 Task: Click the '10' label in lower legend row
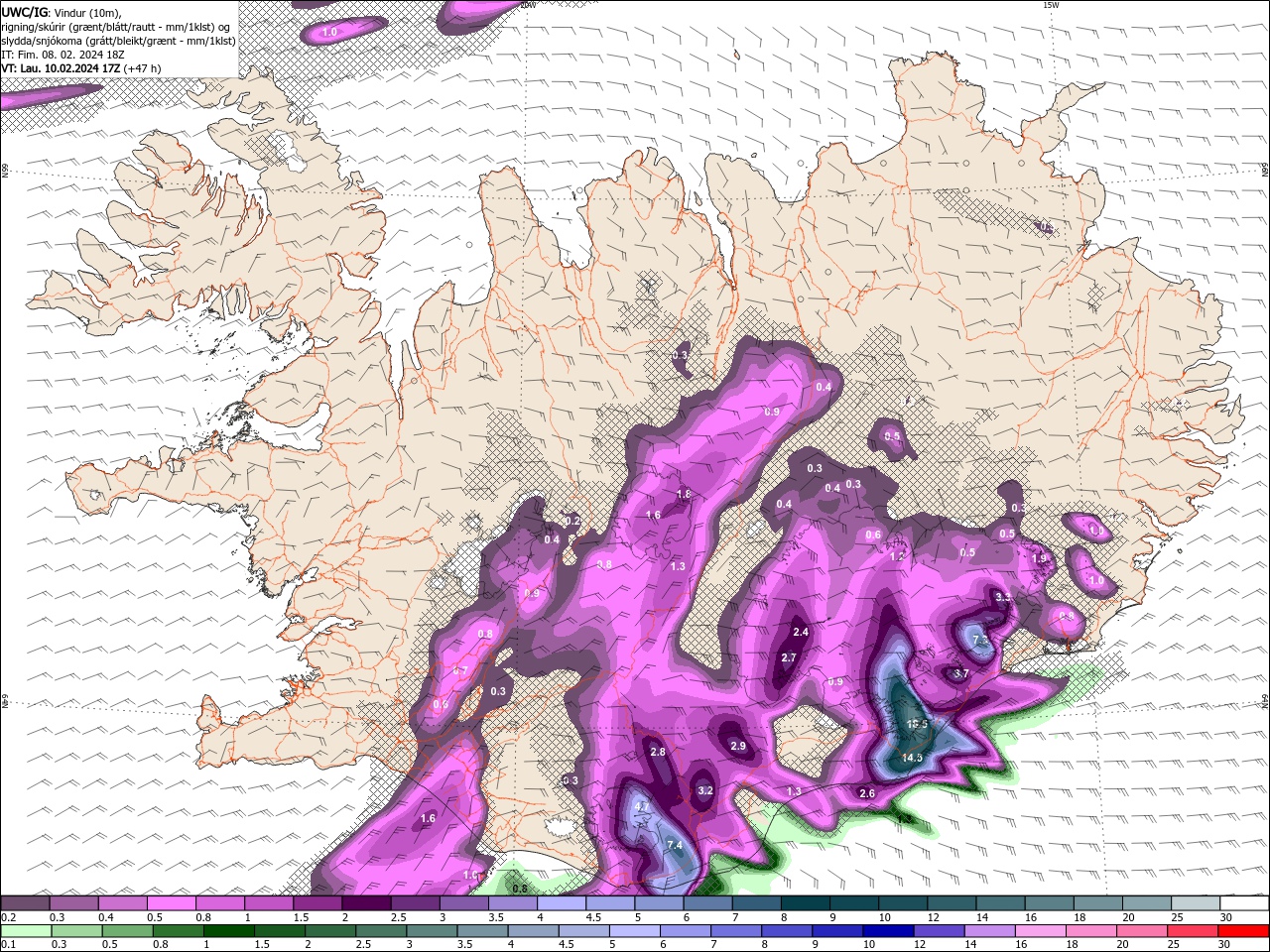(869, 945)
